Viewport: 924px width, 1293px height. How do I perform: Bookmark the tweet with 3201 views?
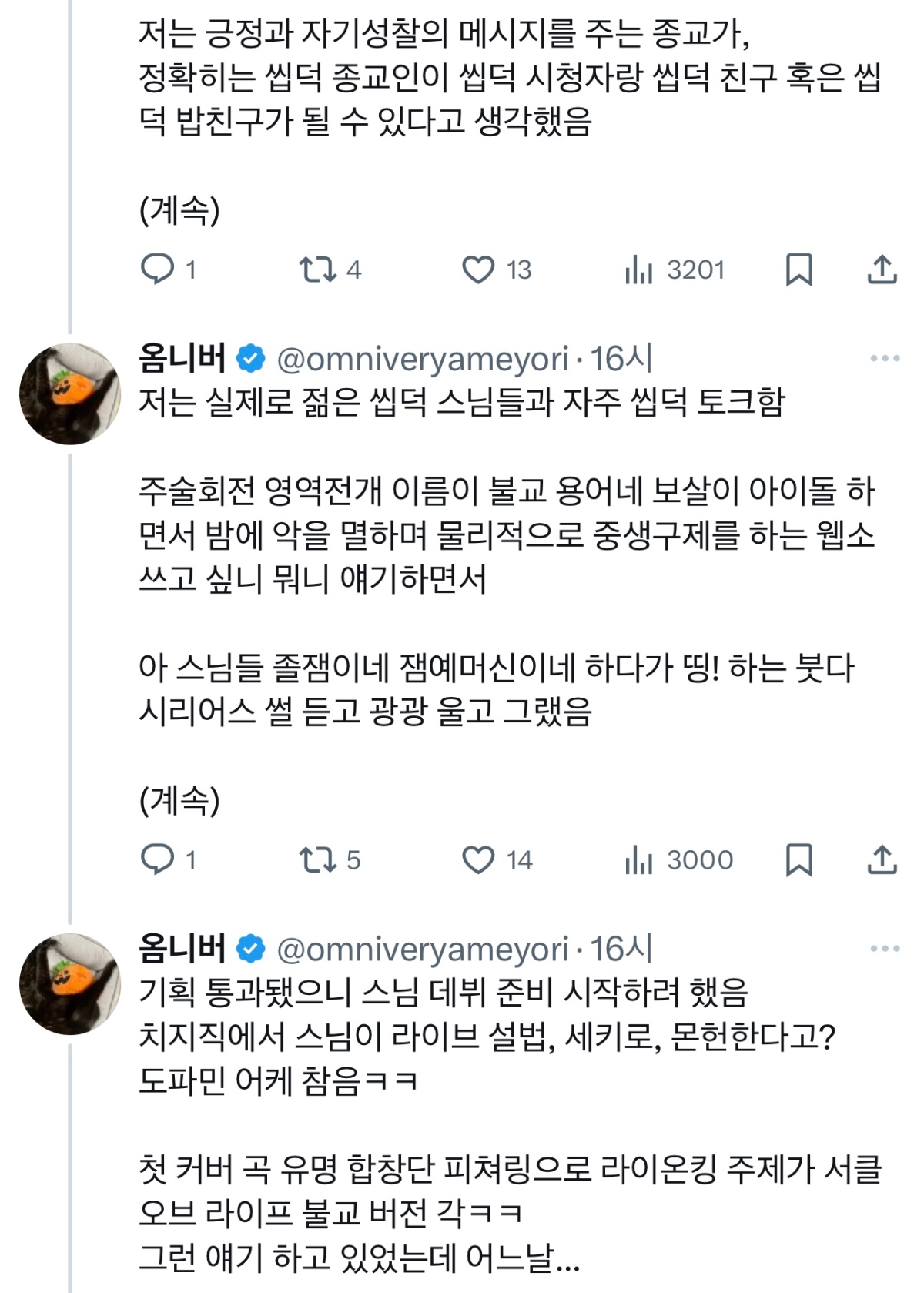click(798, 270)
